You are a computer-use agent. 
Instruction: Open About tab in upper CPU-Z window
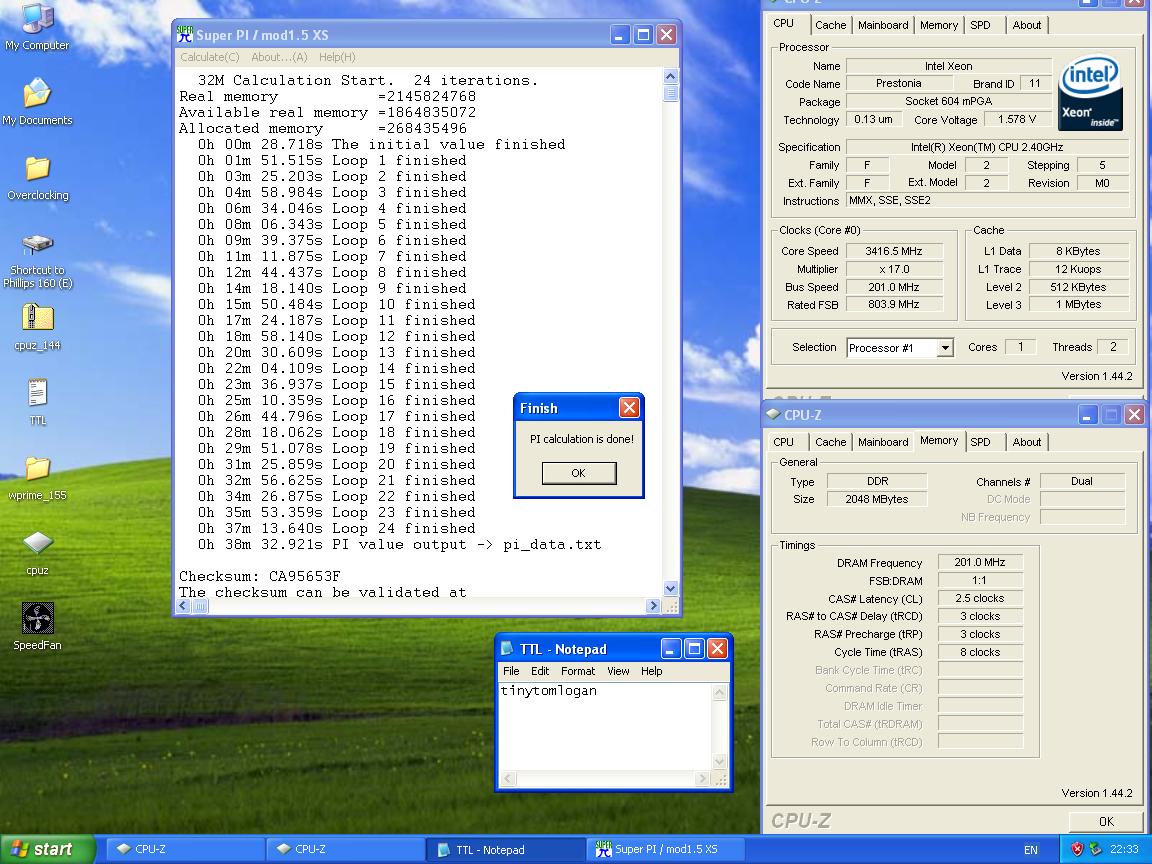point(1026,25)
